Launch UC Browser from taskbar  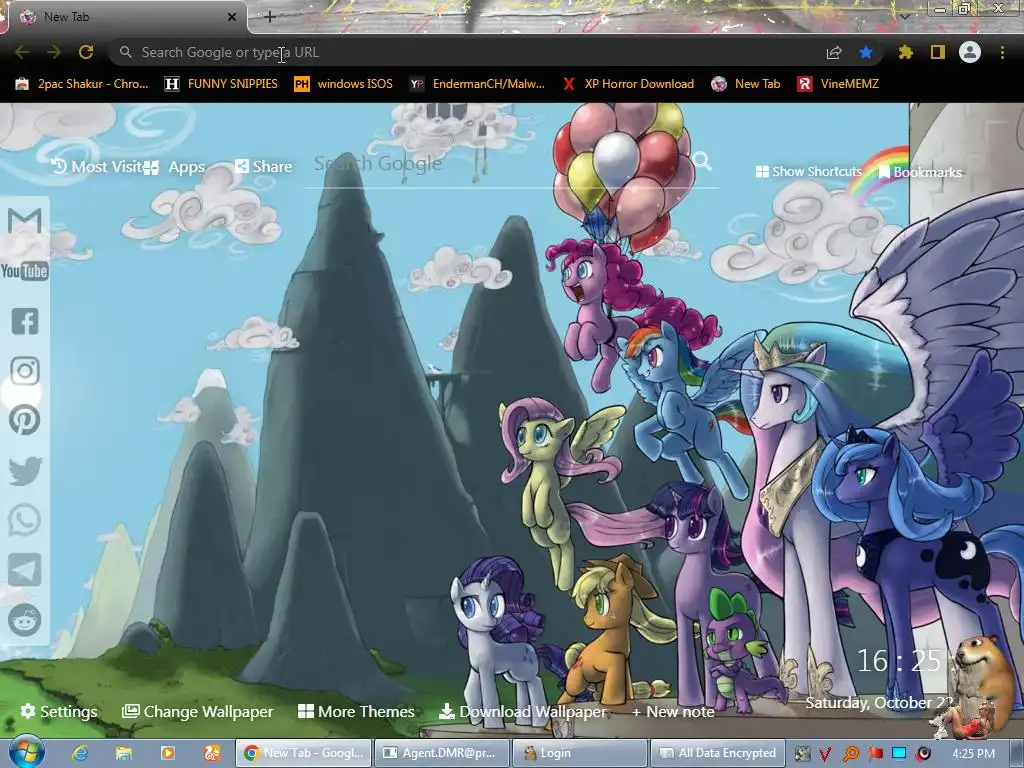tap(212, 753)
